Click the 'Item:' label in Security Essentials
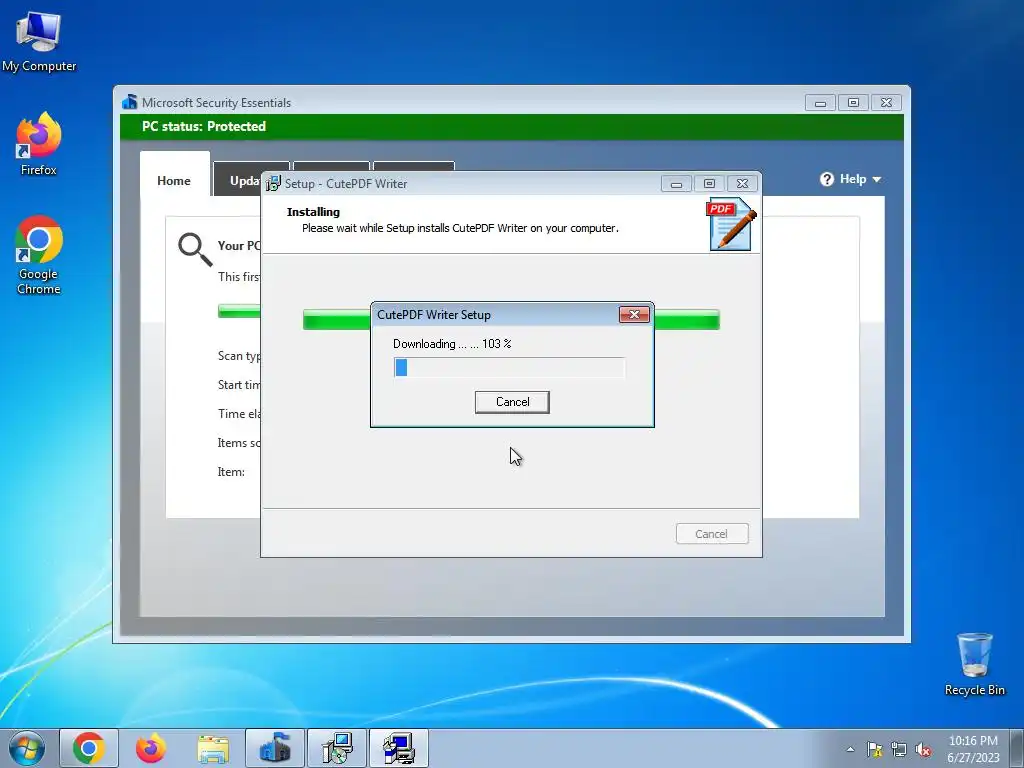The width and height of the screenshot is (1024, 768). pyautogui.click(x=231, y=472)
